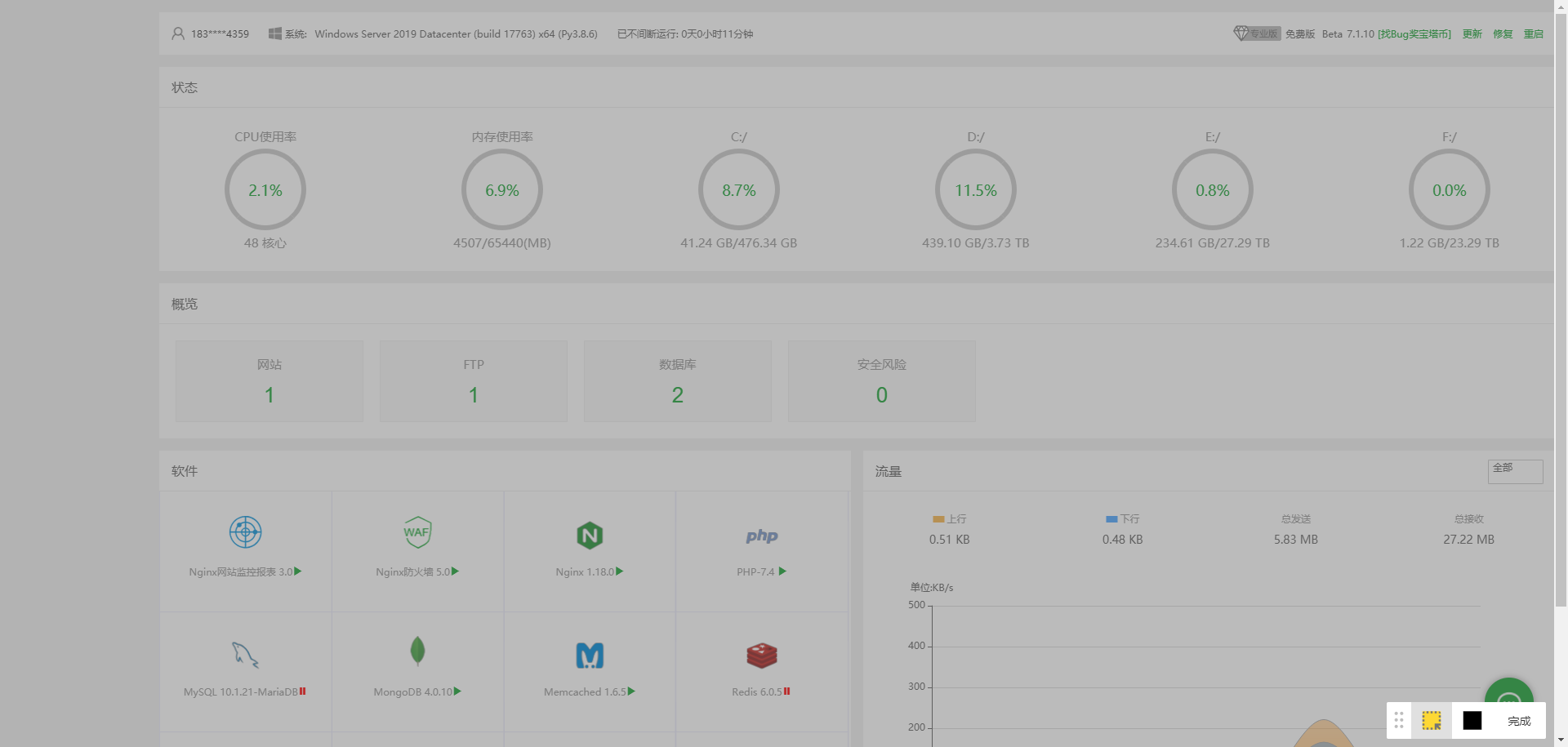
Task: Click the Windows logo icon before 系统
Action: 275,33
